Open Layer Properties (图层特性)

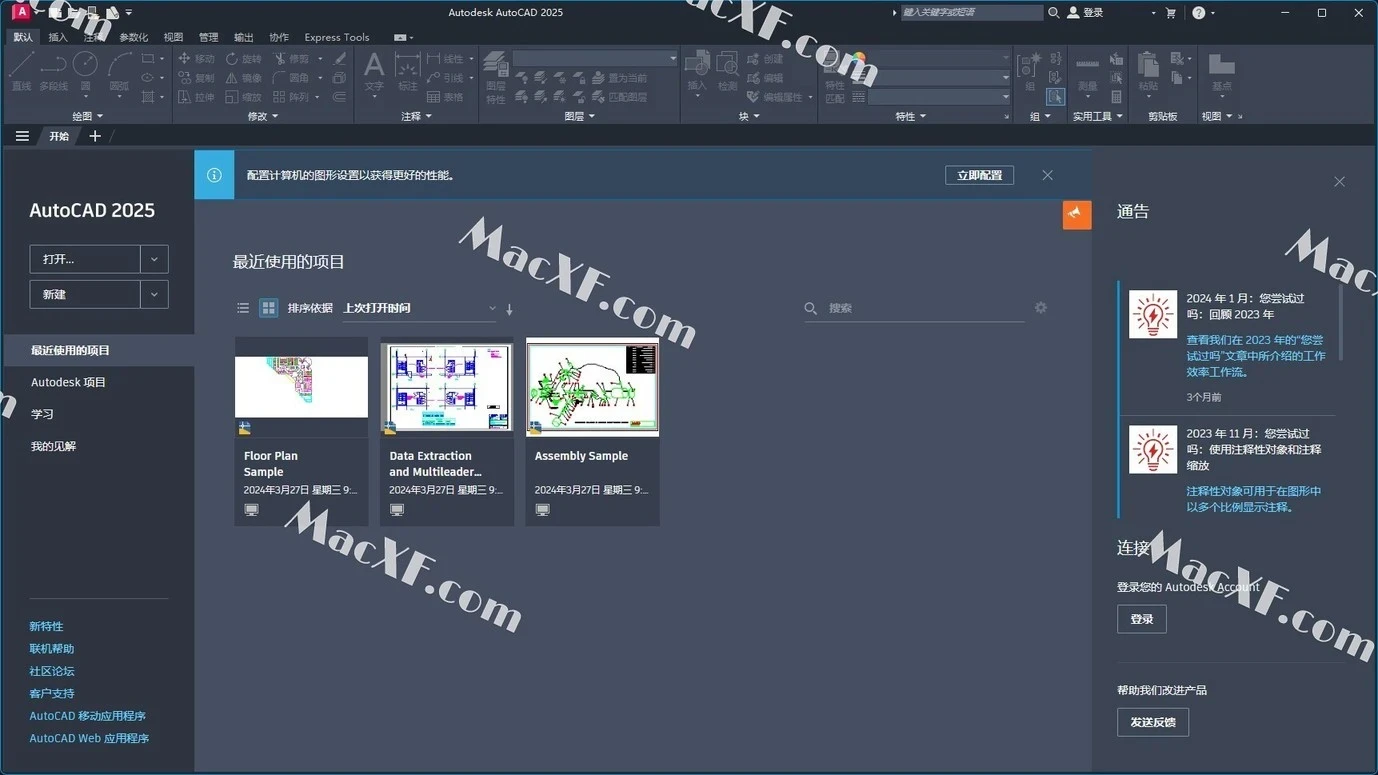[x=496, y=78]
